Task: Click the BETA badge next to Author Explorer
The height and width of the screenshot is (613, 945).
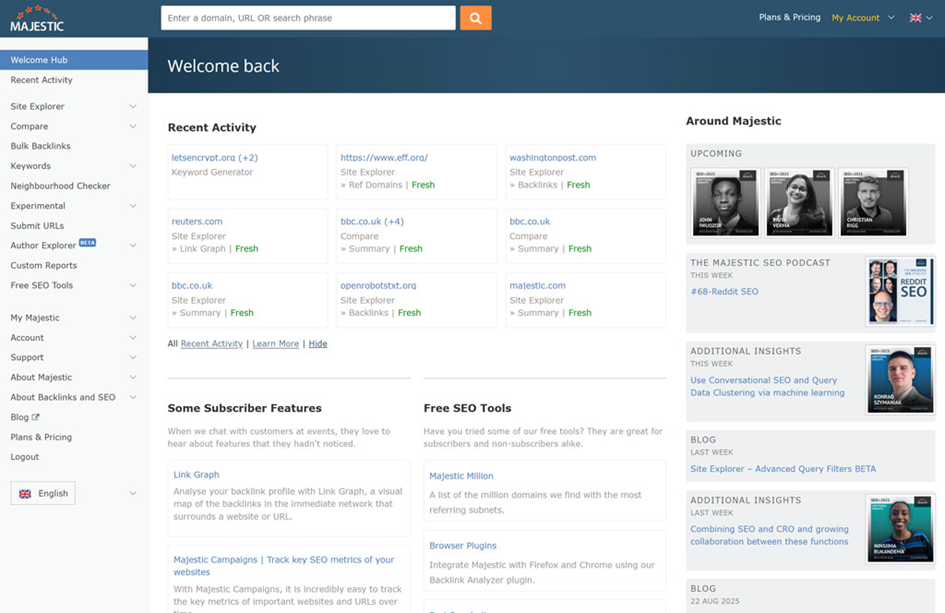Action: (x=87, y=243)
